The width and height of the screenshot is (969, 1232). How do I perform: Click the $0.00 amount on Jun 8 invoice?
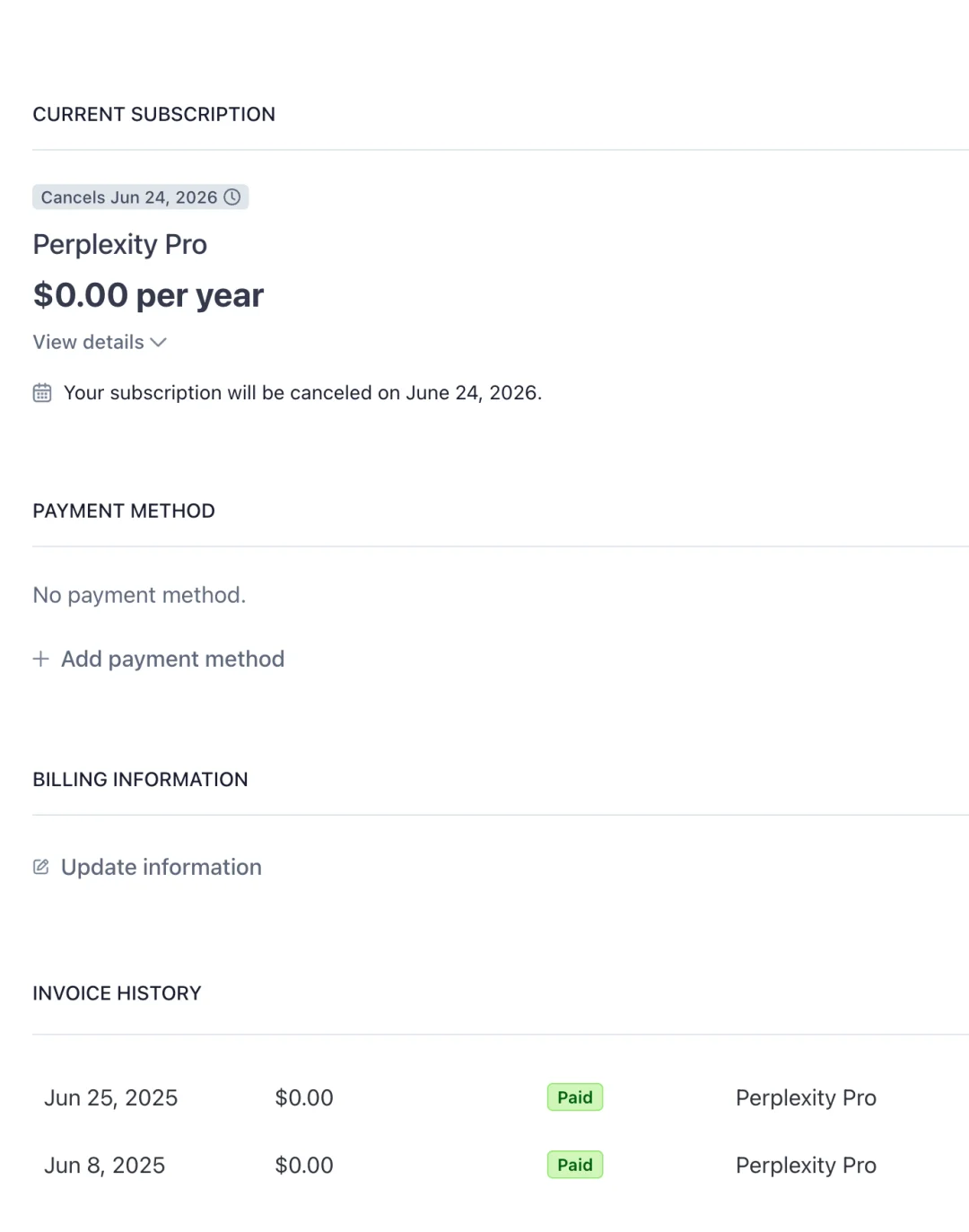click(x=304, y=1165)
